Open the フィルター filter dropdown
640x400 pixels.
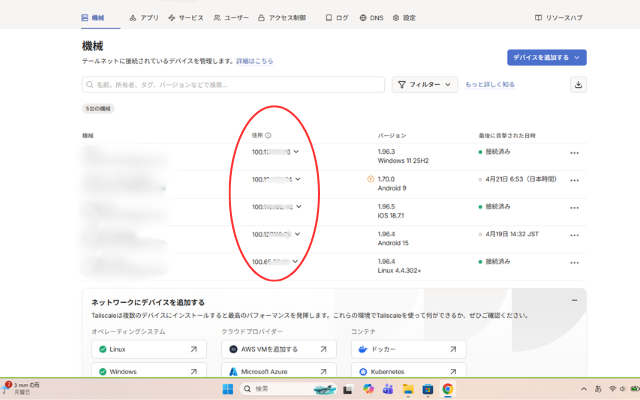pos(425,85)
